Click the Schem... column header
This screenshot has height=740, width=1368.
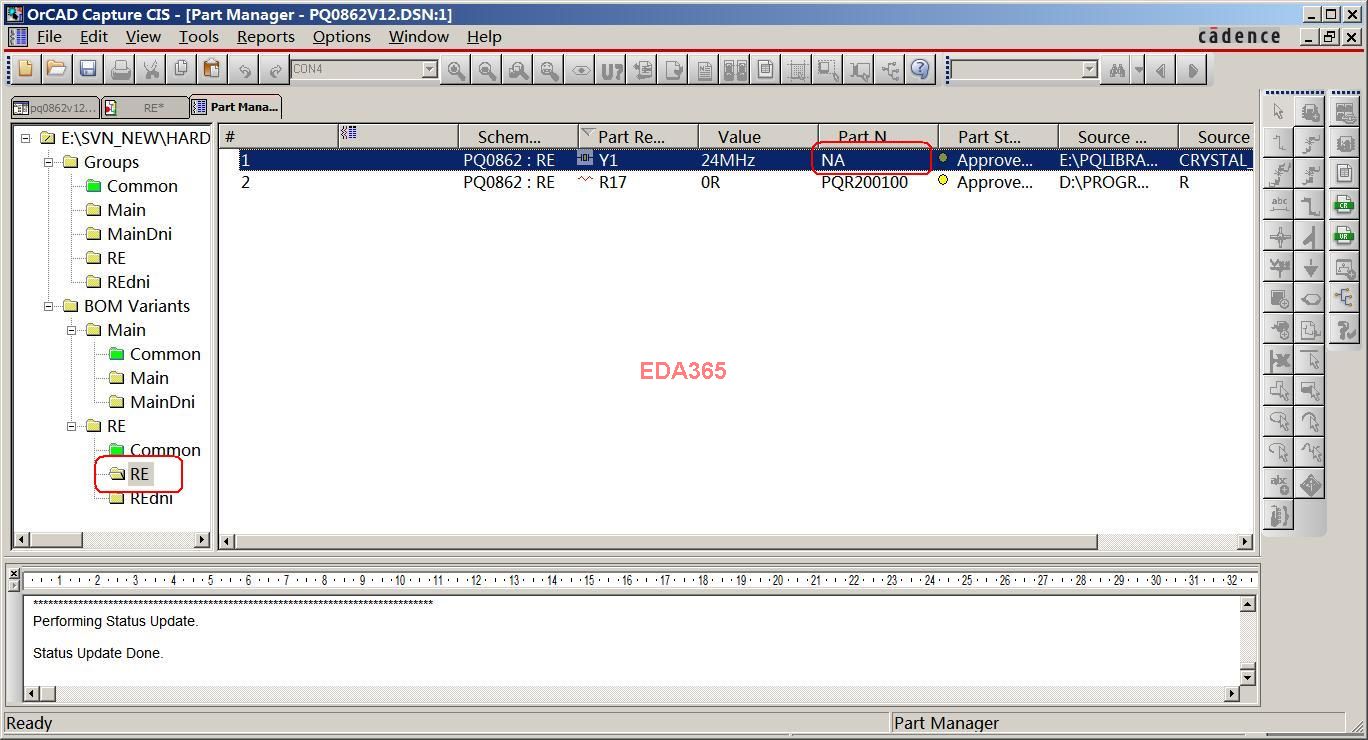(x=518, y=137)
